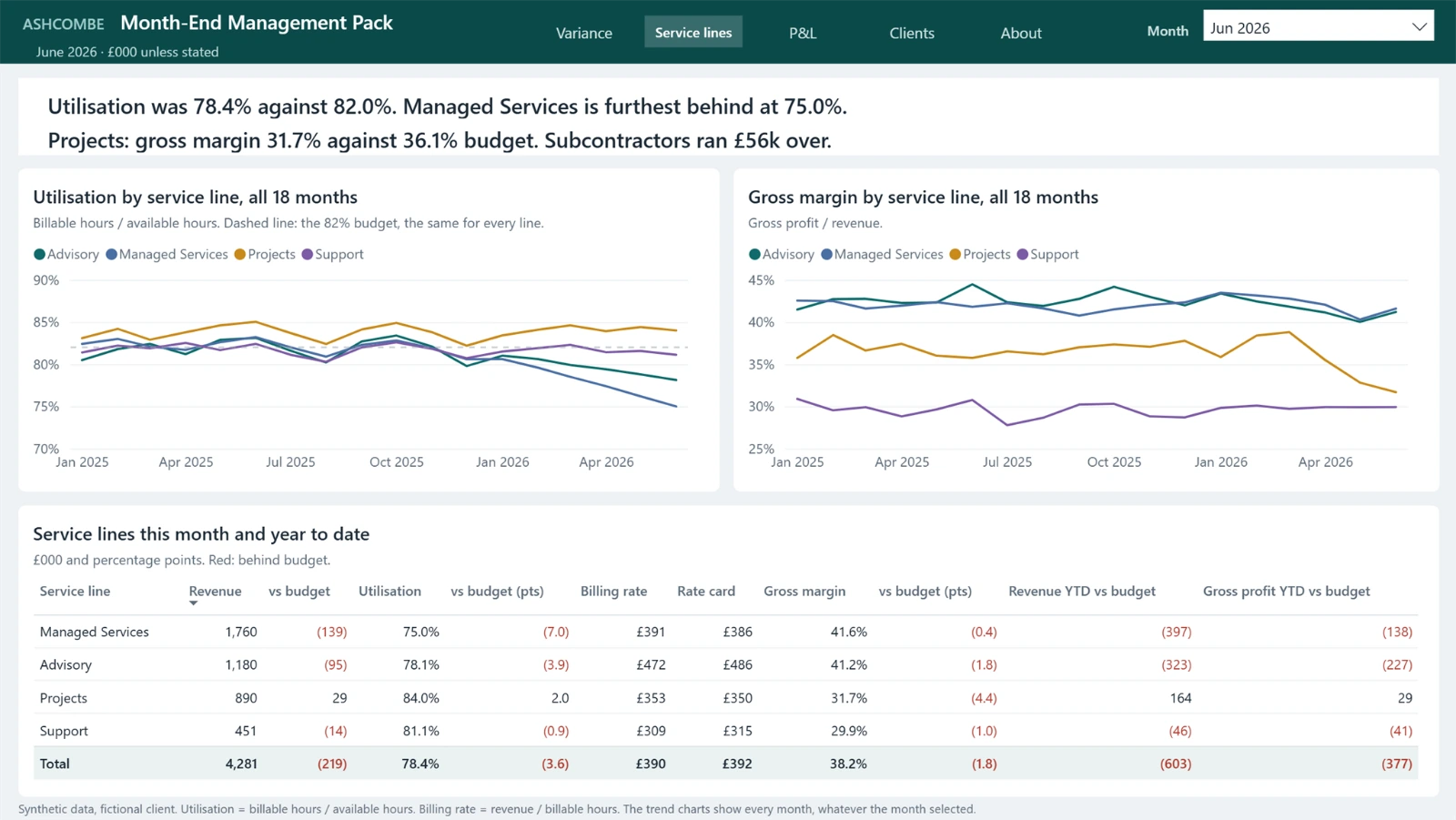
Task: Click Support legend dot in gross margin chart
Action: [x=1023, y=255]
